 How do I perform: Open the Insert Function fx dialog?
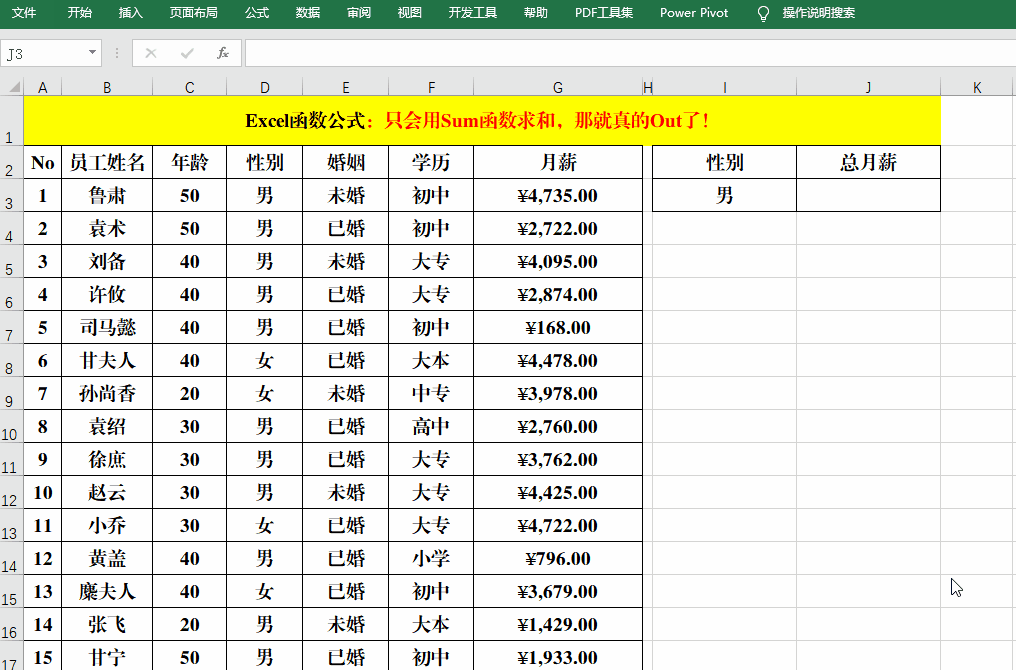(x=222, y=53)
